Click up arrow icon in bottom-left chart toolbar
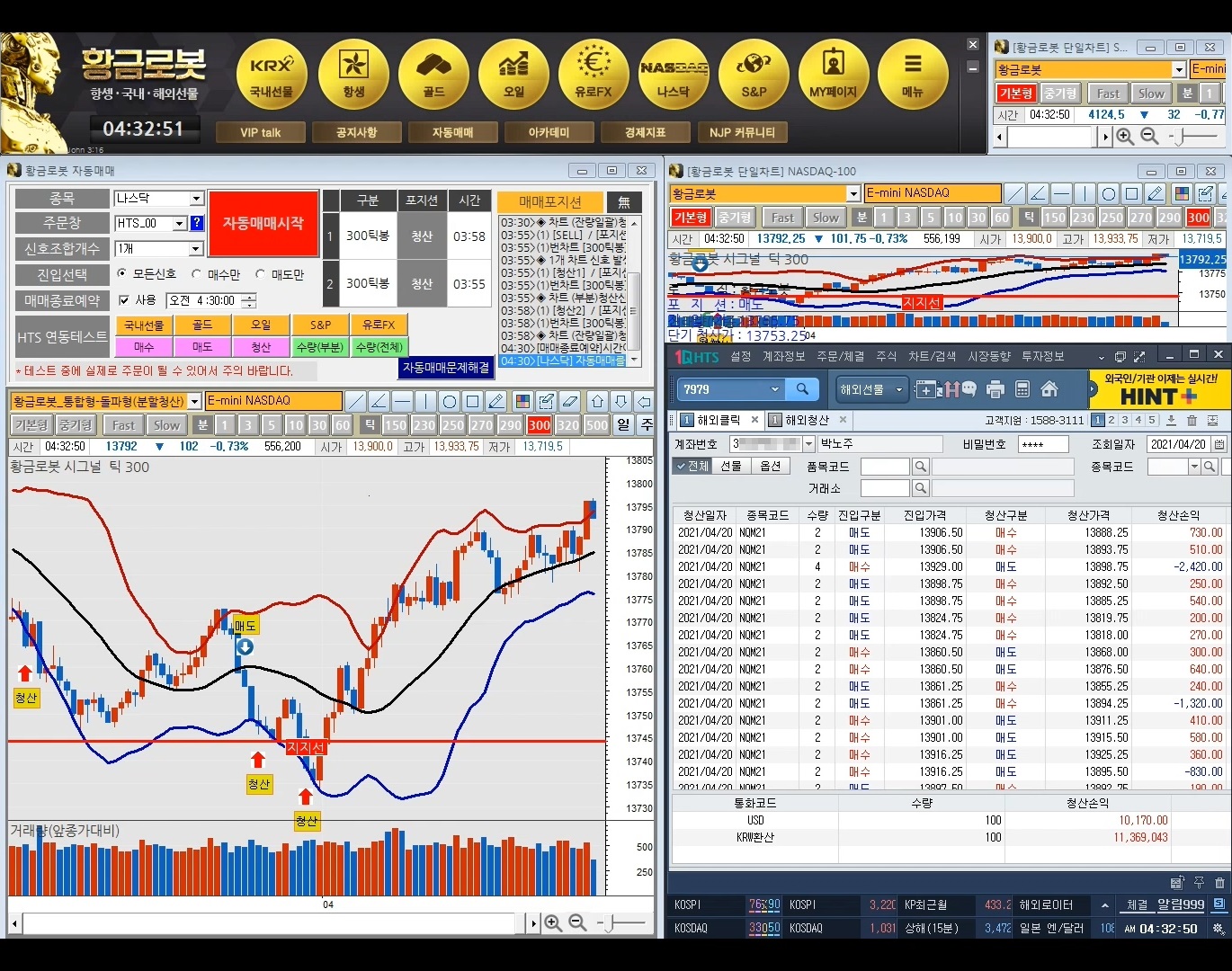1232x971 pixels. (x=597, y=401)
